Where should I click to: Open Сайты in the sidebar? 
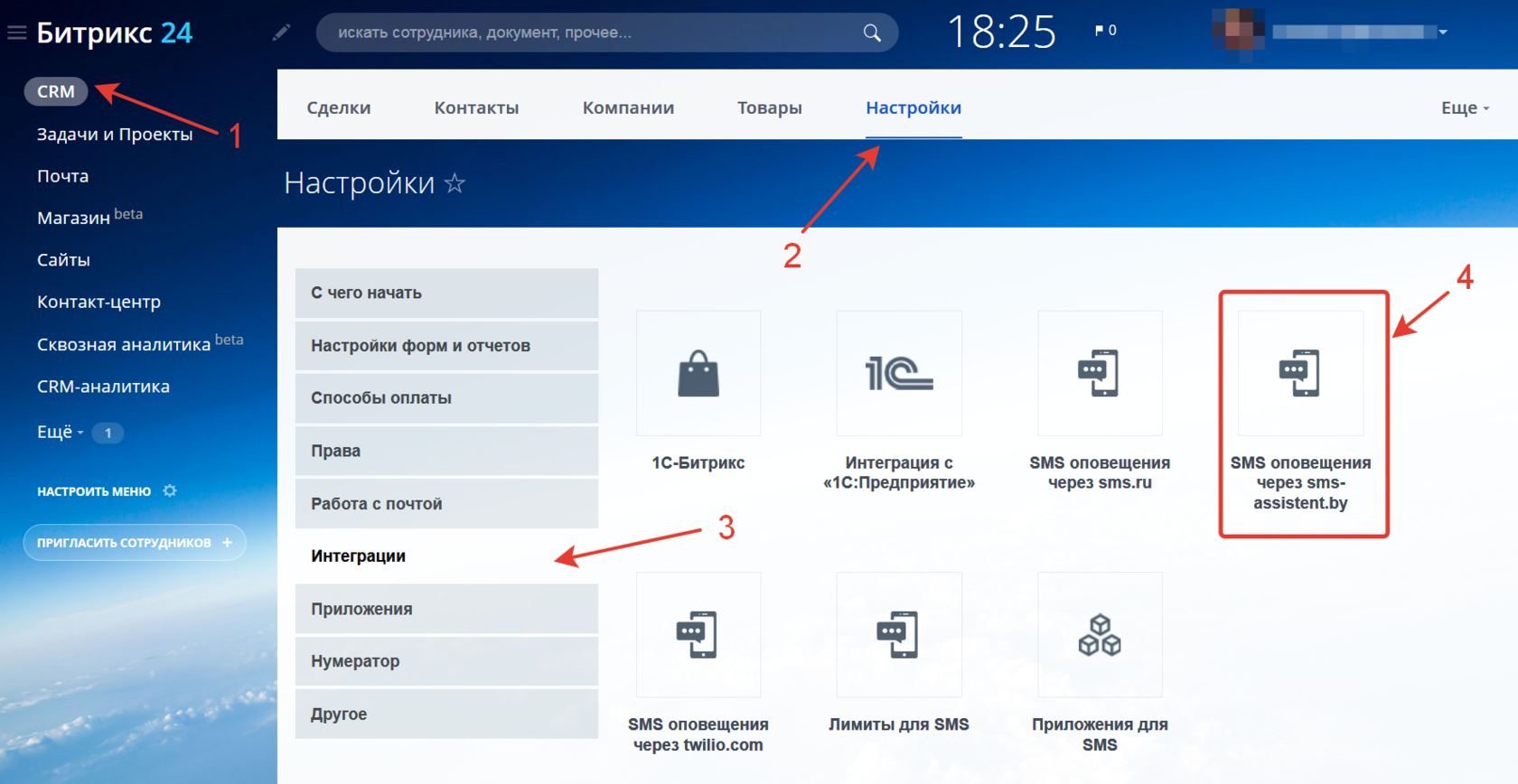pos(63,260)
